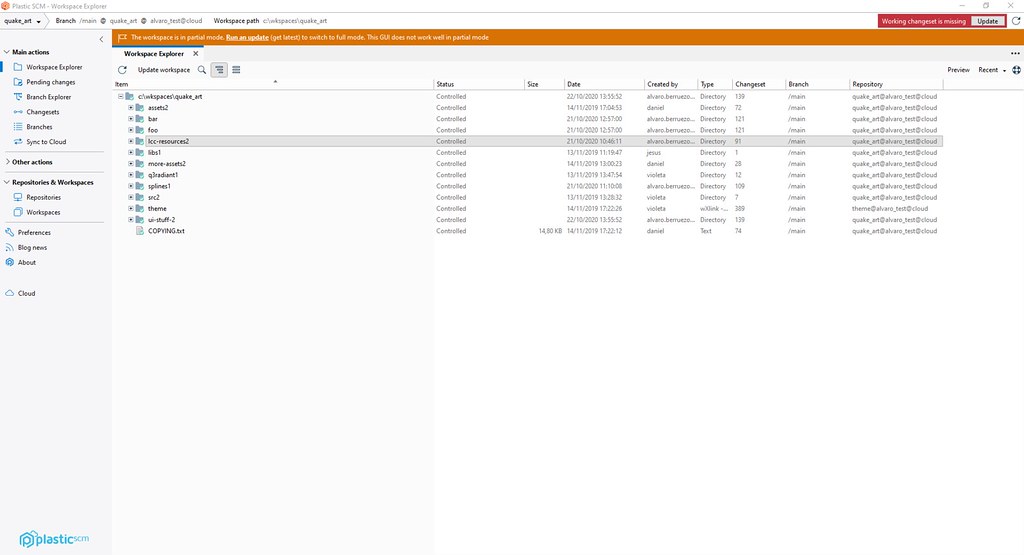Viewport: 1024px width, 555px height.
Task: Select the COPYING.txt file
Action: coord(166,230)
